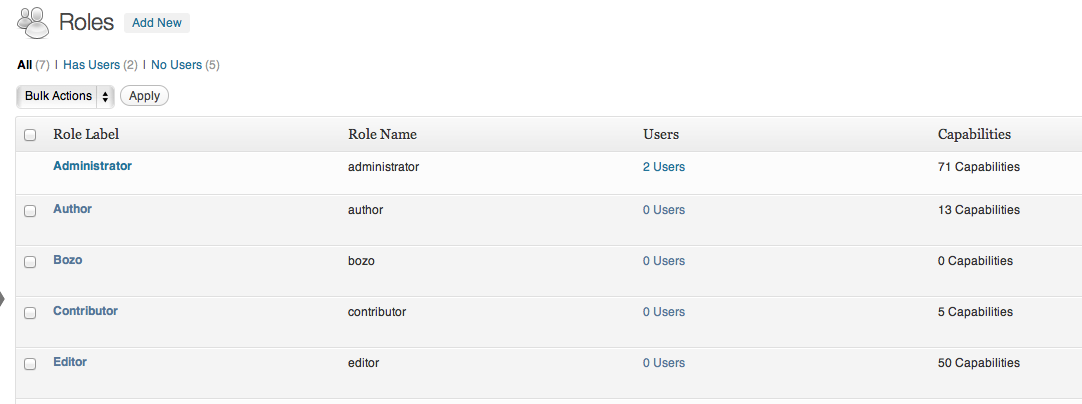Viewport: 1082px width, 404px height.
Task: Expand the collapsed sidebar arrow on left edge
Action: 3,298
